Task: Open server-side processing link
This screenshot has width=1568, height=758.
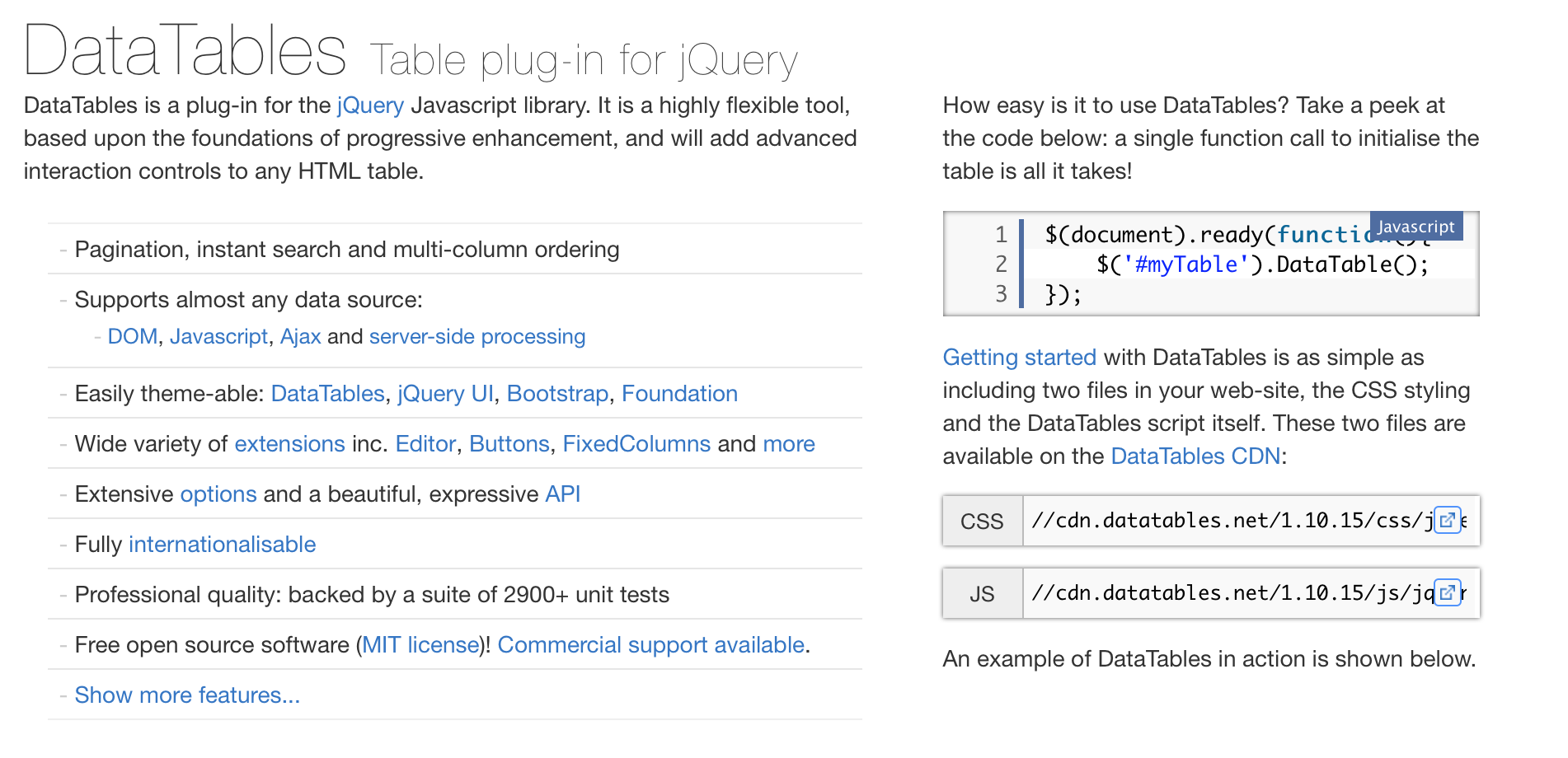Action: point(477,337)
